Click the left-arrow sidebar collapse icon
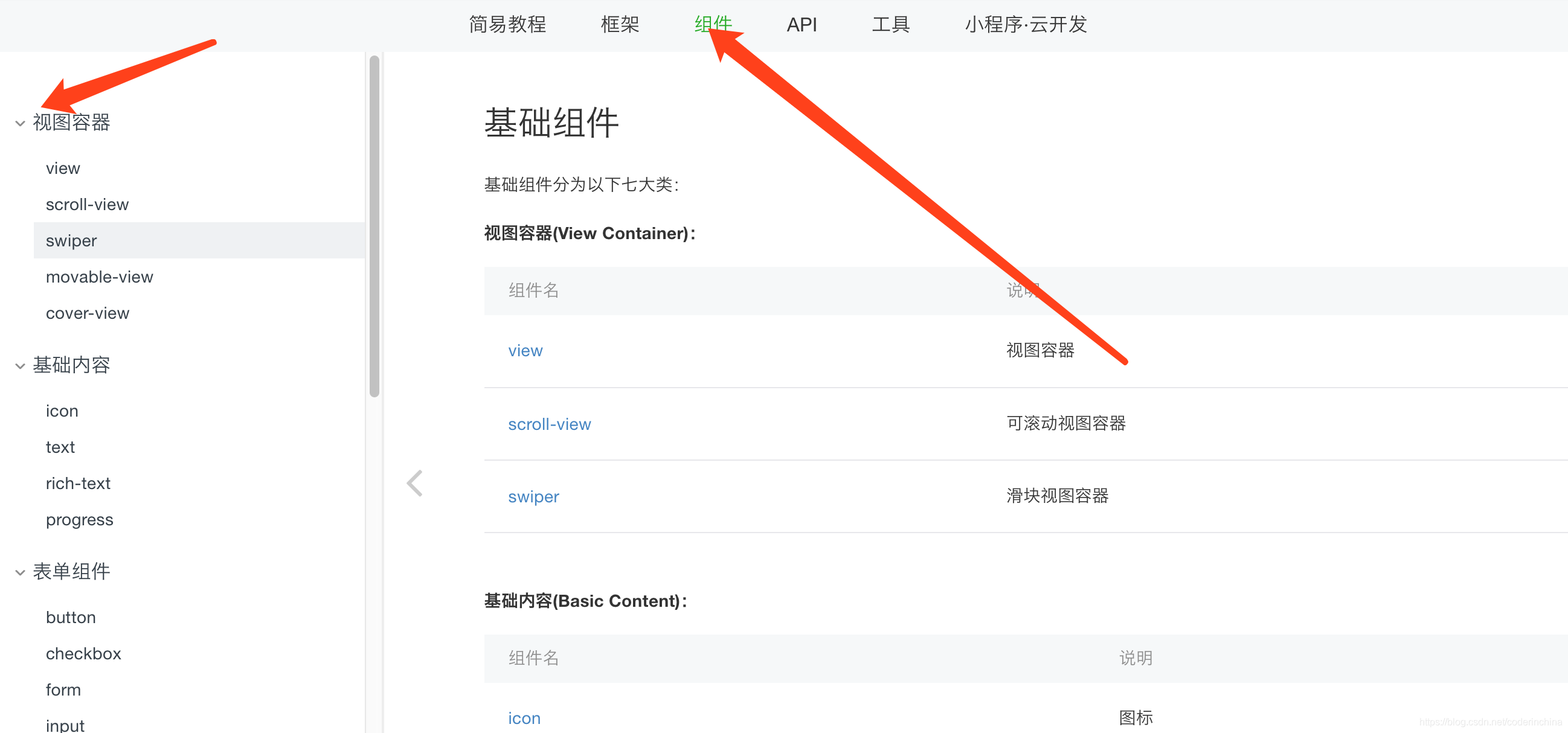The height and width of the screenshot is (733, 1568). coord(414,484)
